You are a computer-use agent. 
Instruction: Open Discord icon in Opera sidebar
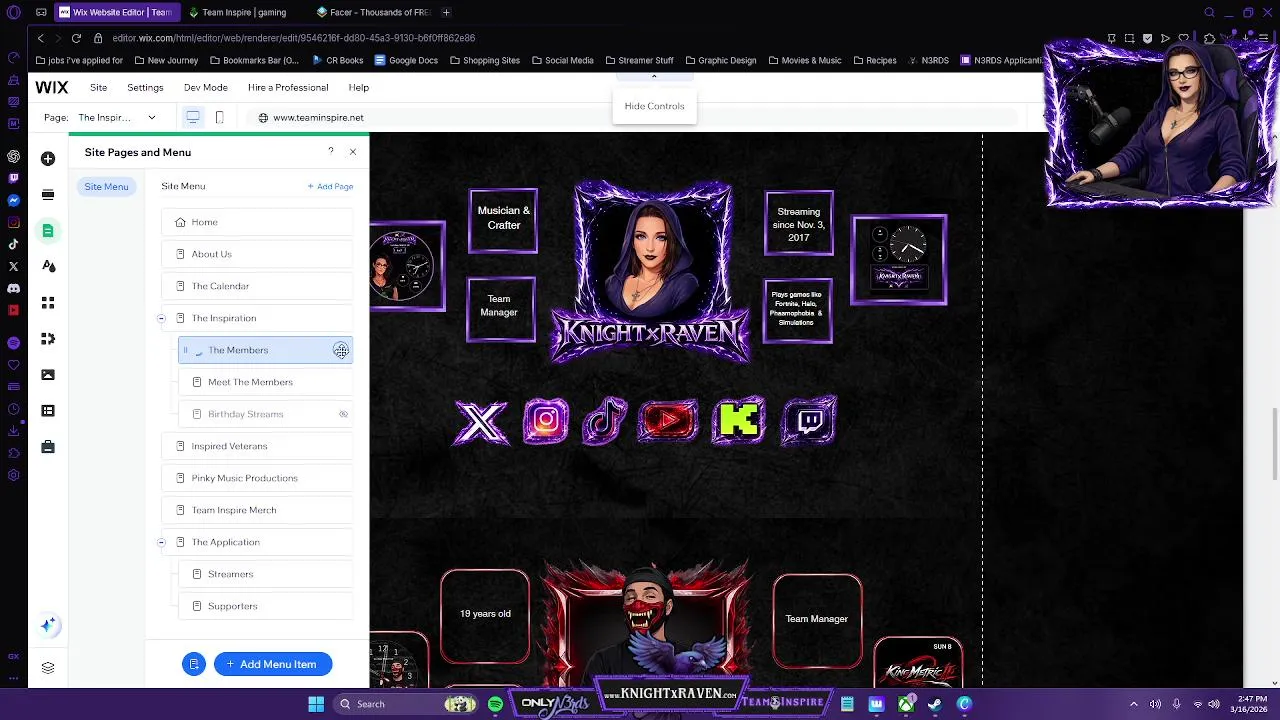13,288
